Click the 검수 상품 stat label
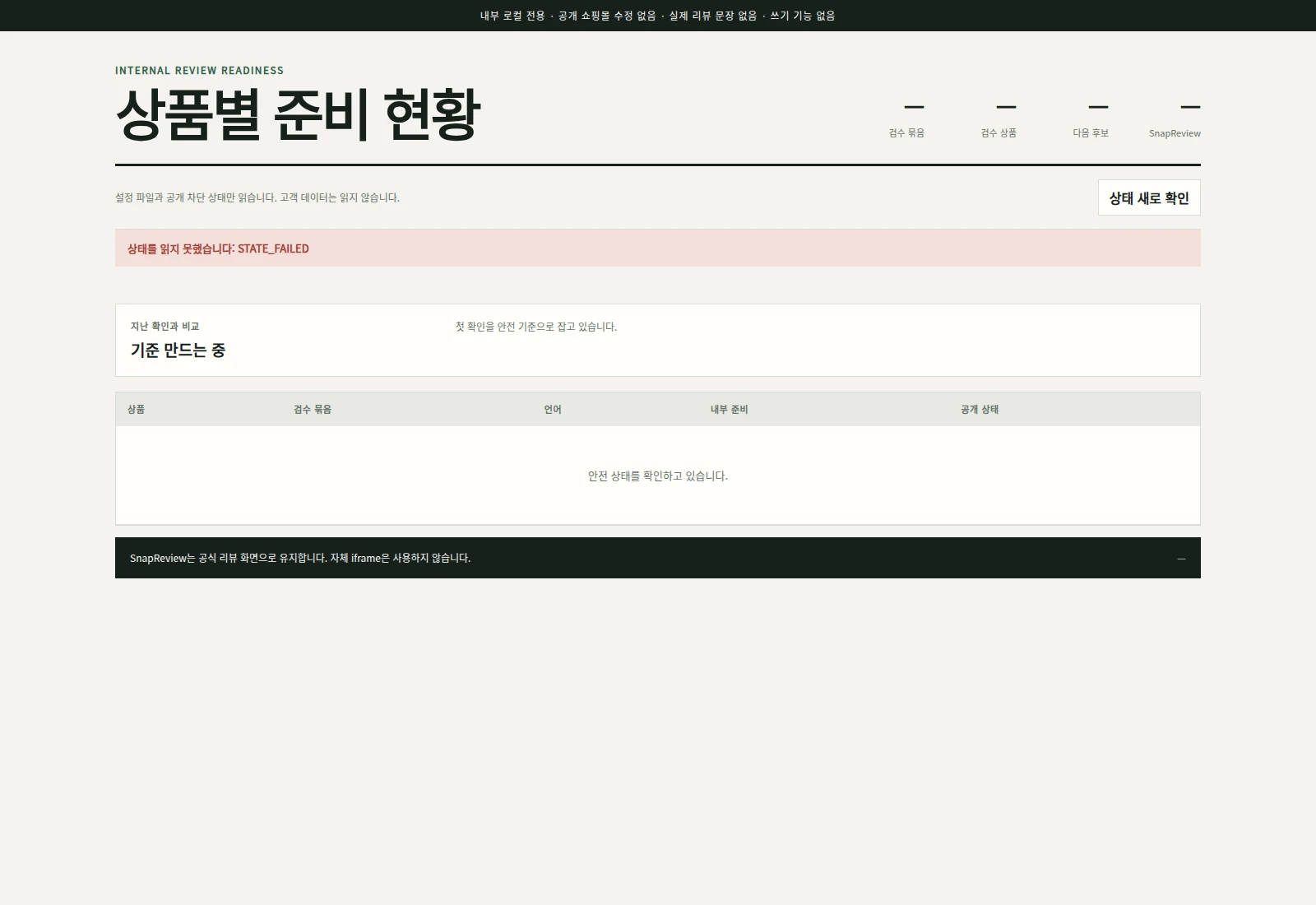This screenshot has width=1316, height=905. [999, 133]
